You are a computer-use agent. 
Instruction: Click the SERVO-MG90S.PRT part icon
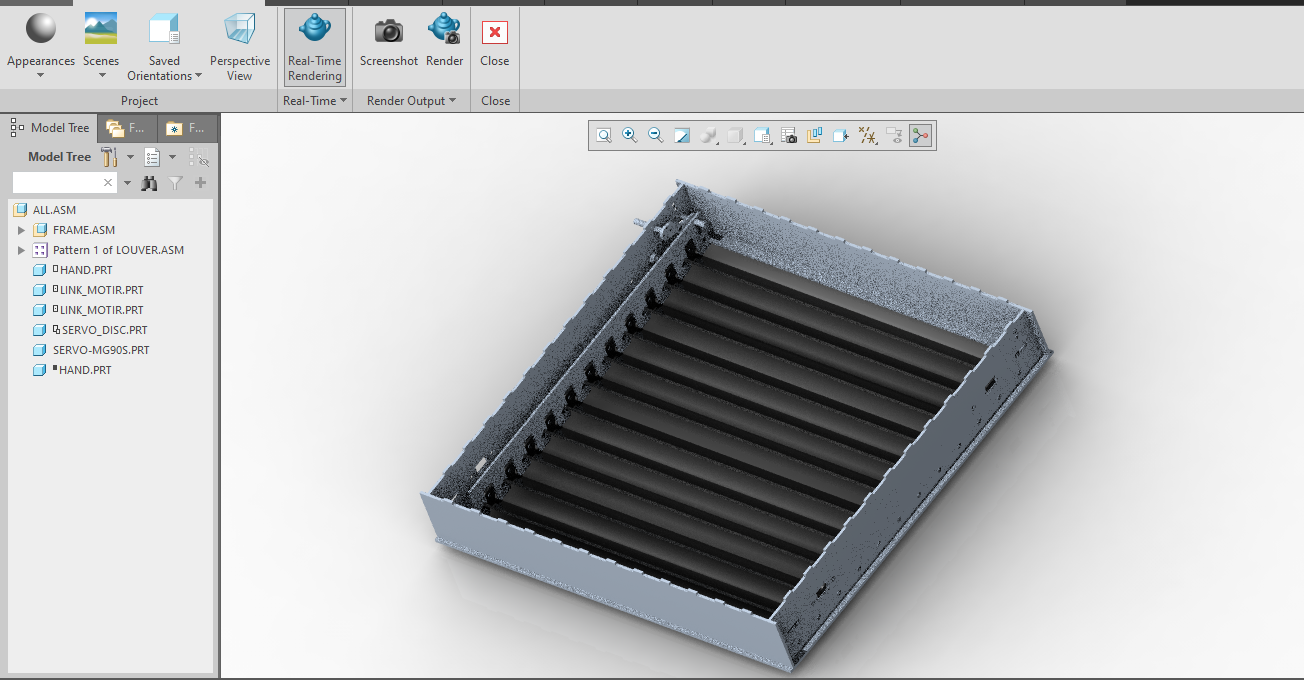(x=40, y=350)
